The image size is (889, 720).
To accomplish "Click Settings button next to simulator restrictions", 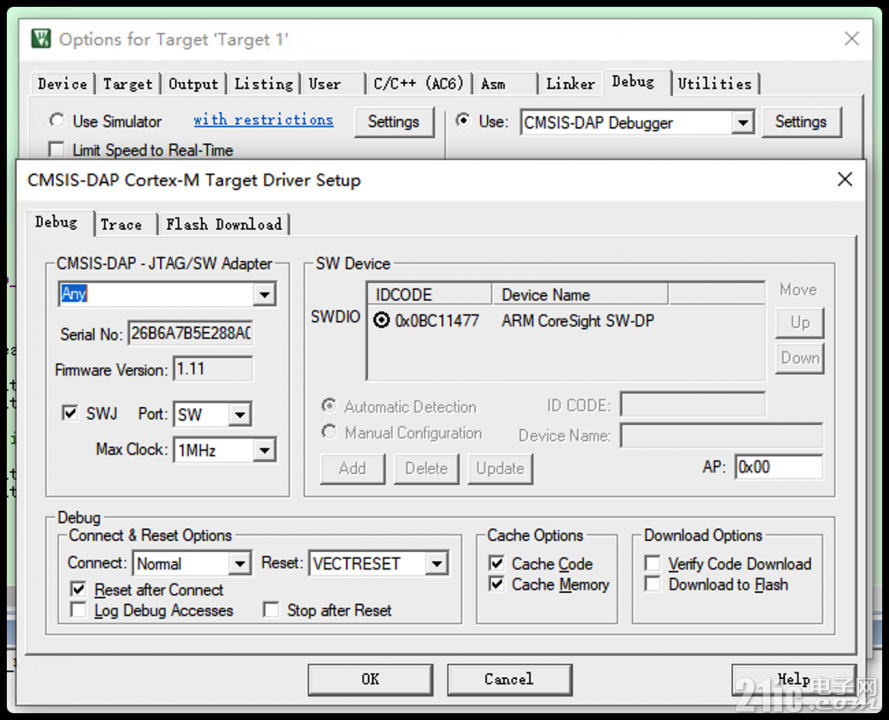I will pyautogui.click(x=393, y=122).
